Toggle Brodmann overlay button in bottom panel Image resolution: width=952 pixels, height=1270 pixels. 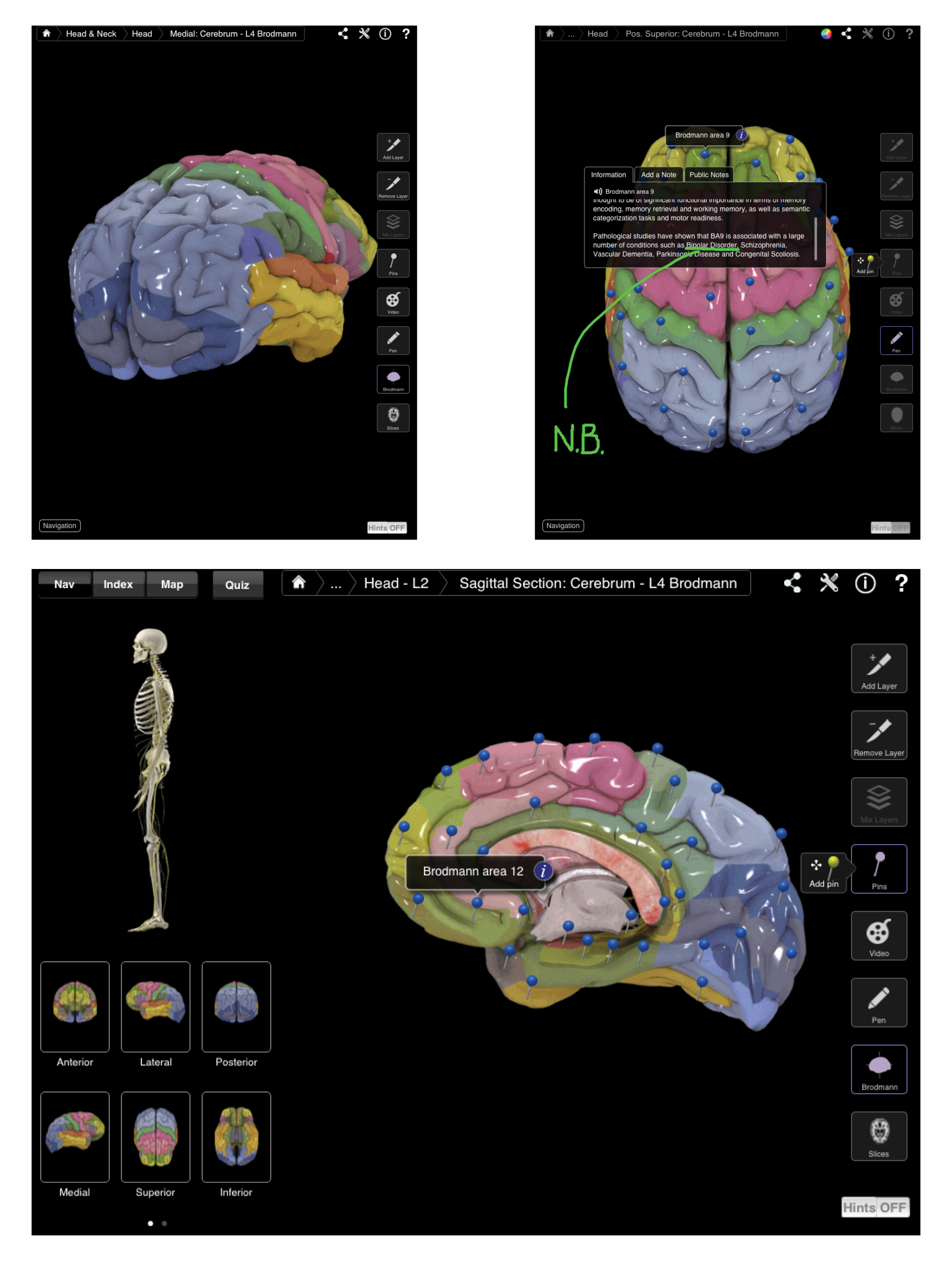pyautogui.click(x=879, y=1068)
